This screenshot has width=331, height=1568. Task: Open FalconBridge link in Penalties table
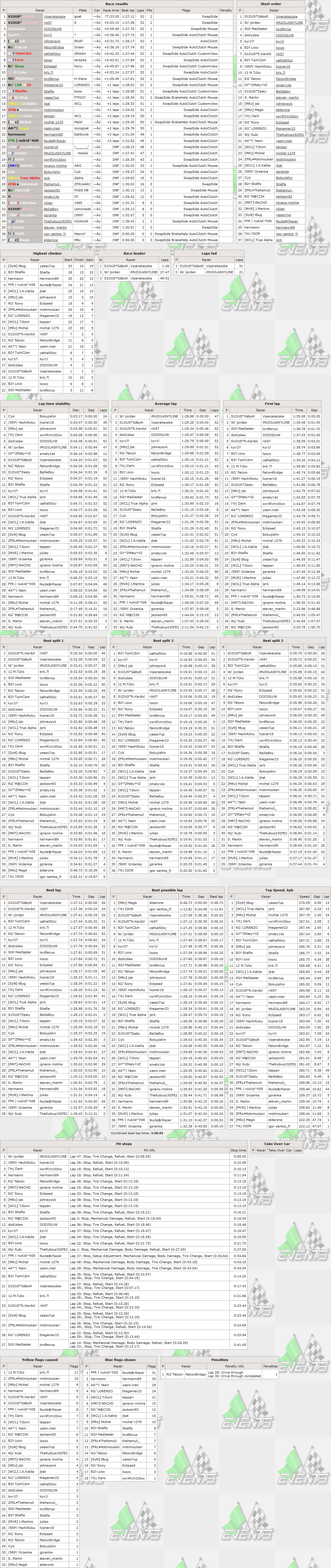pyautogui.click(x=195, y=1374)
